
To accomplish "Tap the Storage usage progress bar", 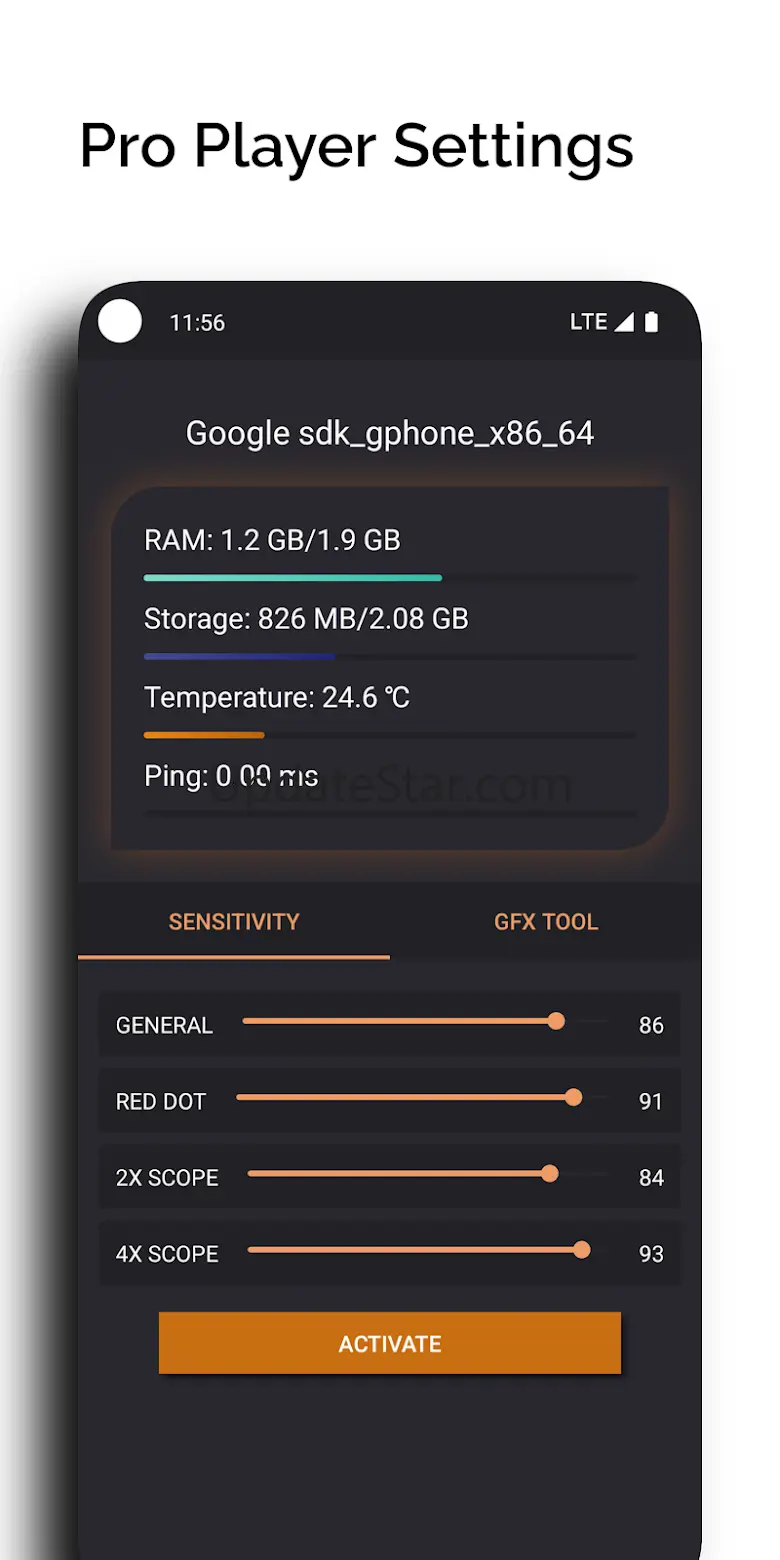I will point(390,657).
